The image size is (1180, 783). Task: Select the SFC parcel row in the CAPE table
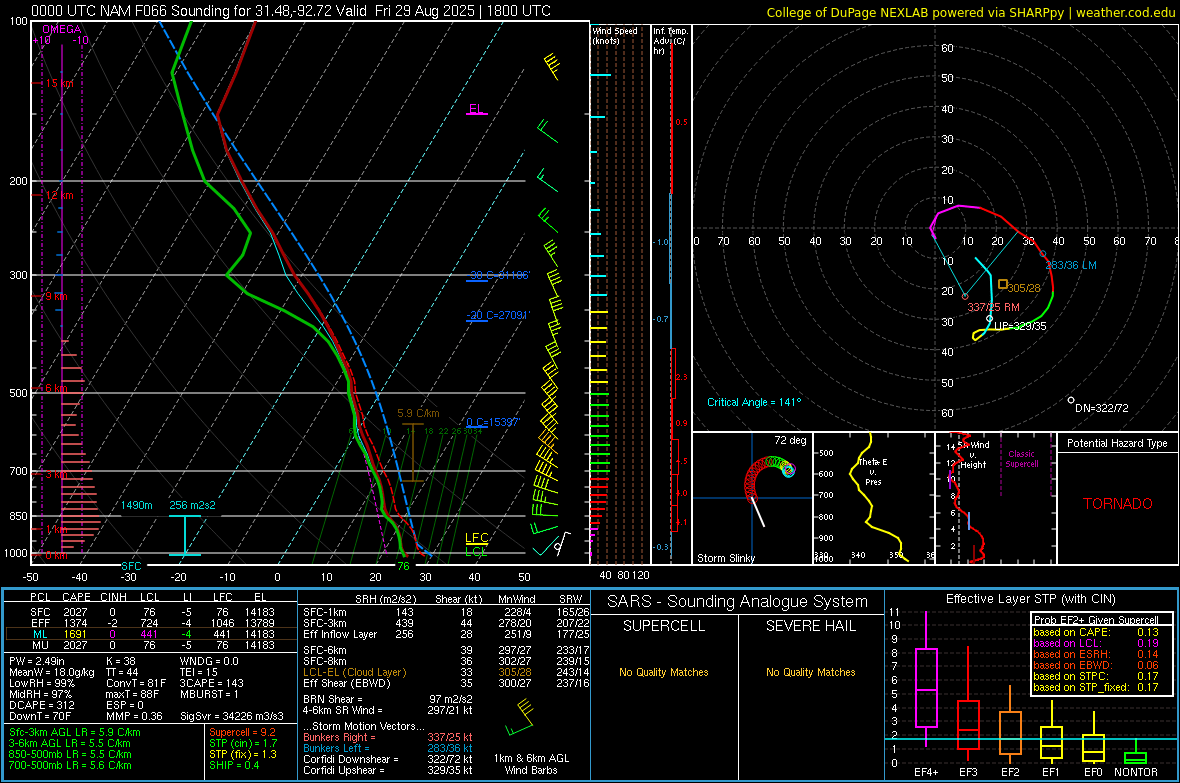(151, 612)
